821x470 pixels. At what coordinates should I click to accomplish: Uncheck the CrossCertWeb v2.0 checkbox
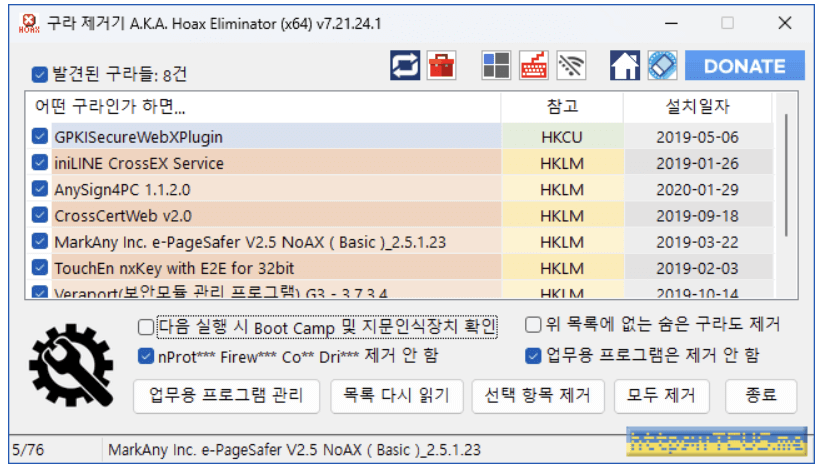coord(39,215)
